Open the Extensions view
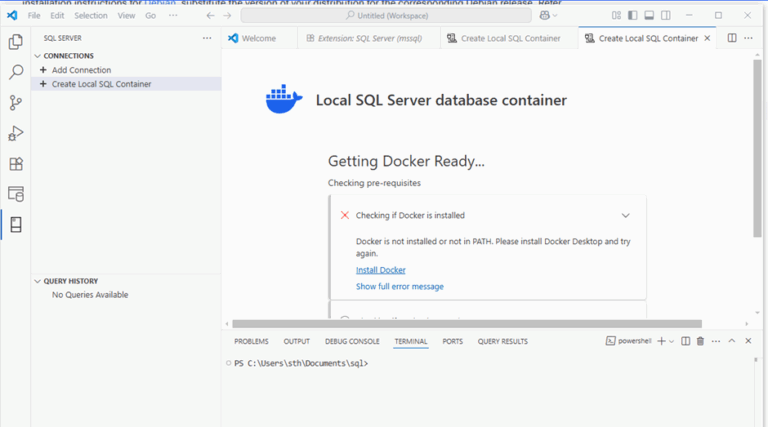This screenshot has width=768, height=427. point(15,164)
